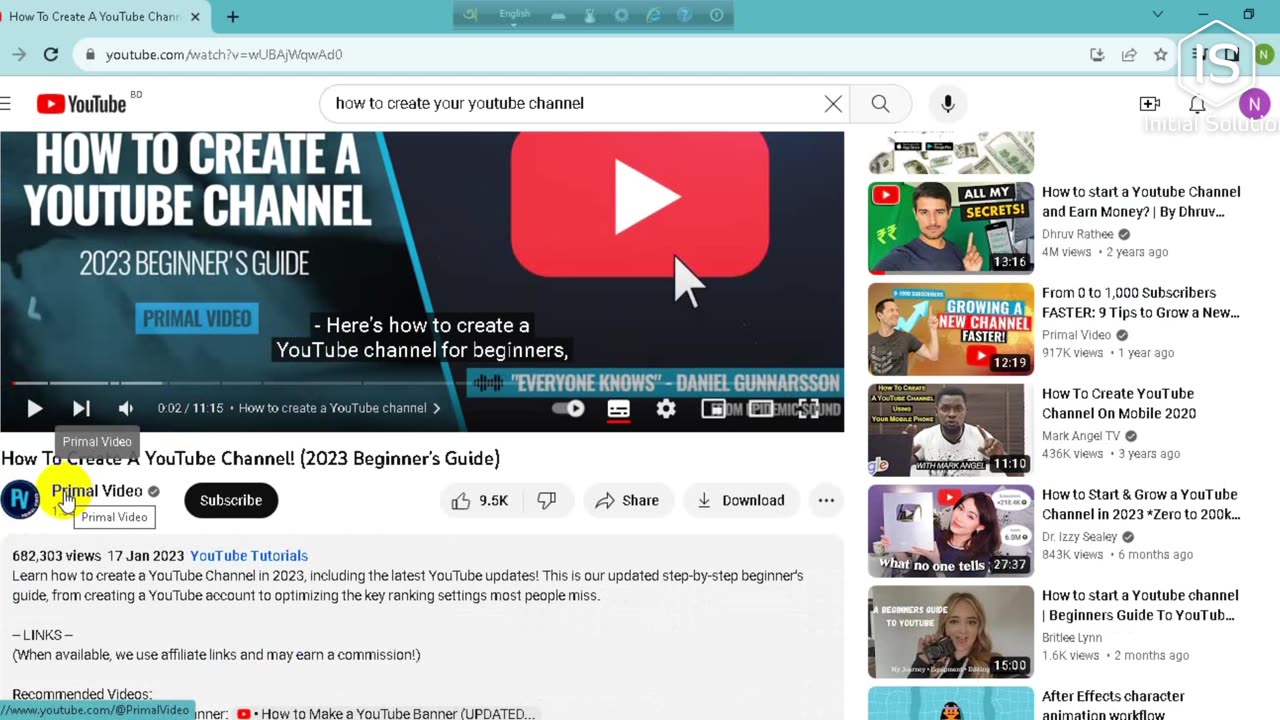Viewport: 1280px width, 720px height.
Task: Select the 'Mark Angel TV' channel name
Action: [x=1081, y=436]
